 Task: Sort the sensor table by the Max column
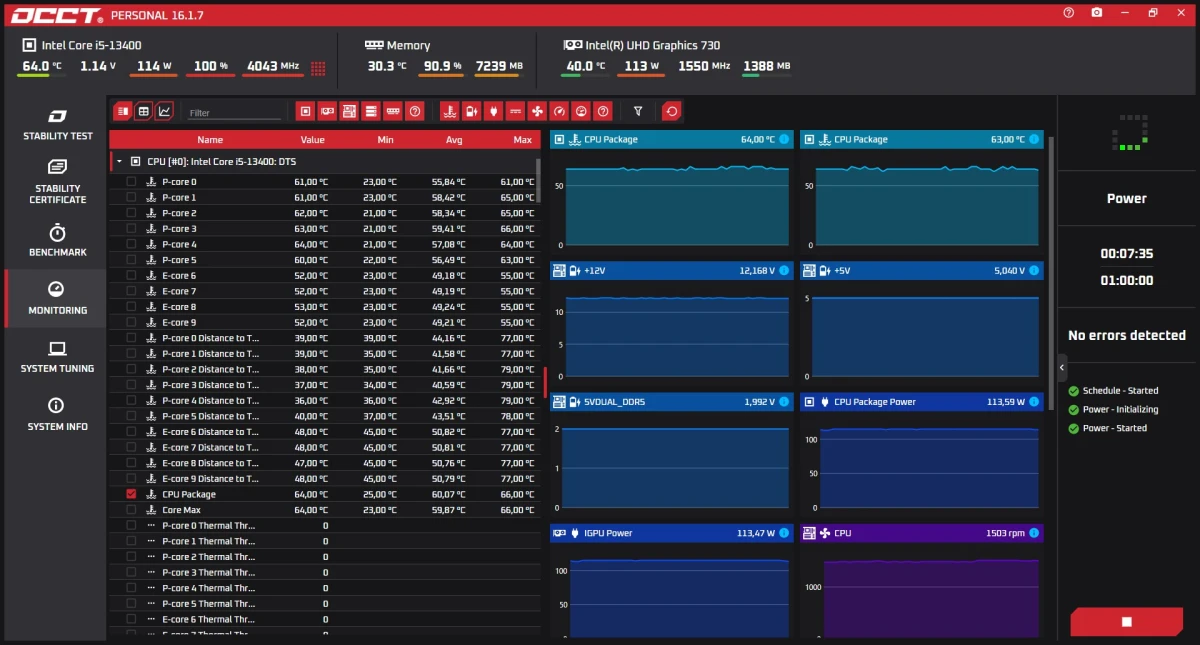pos(522,140)
